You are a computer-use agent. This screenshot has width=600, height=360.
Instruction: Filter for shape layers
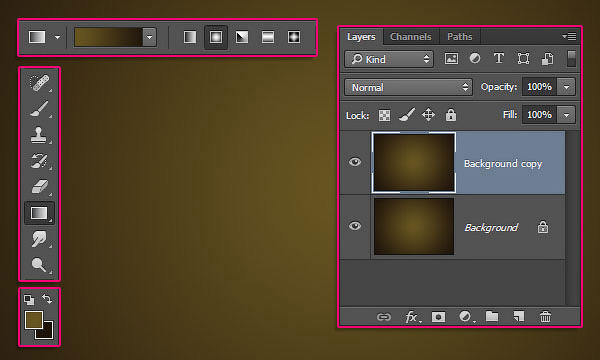[x=523, y=59]
